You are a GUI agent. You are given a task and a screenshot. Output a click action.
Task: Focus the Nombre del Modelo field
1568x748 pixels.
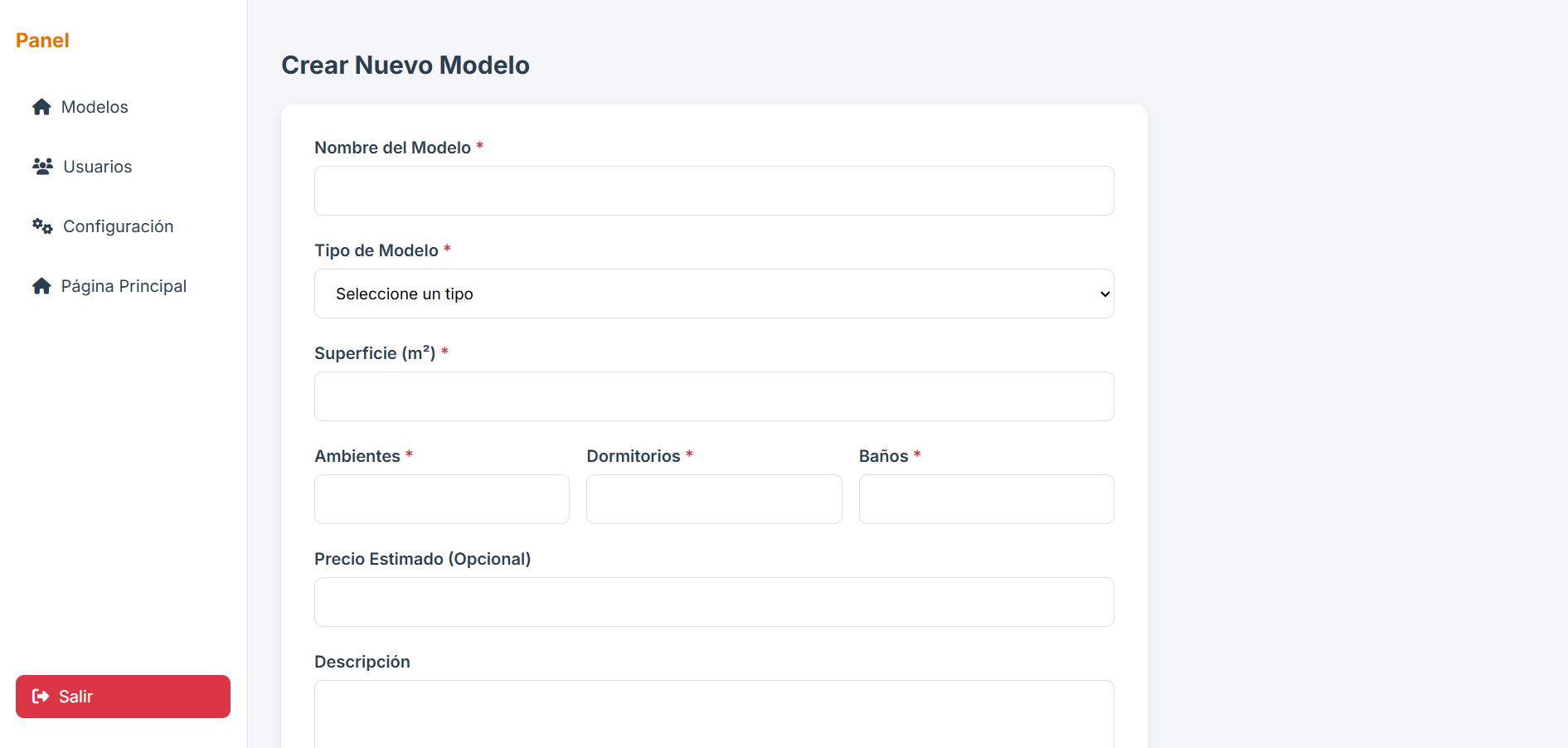(713, 191)
